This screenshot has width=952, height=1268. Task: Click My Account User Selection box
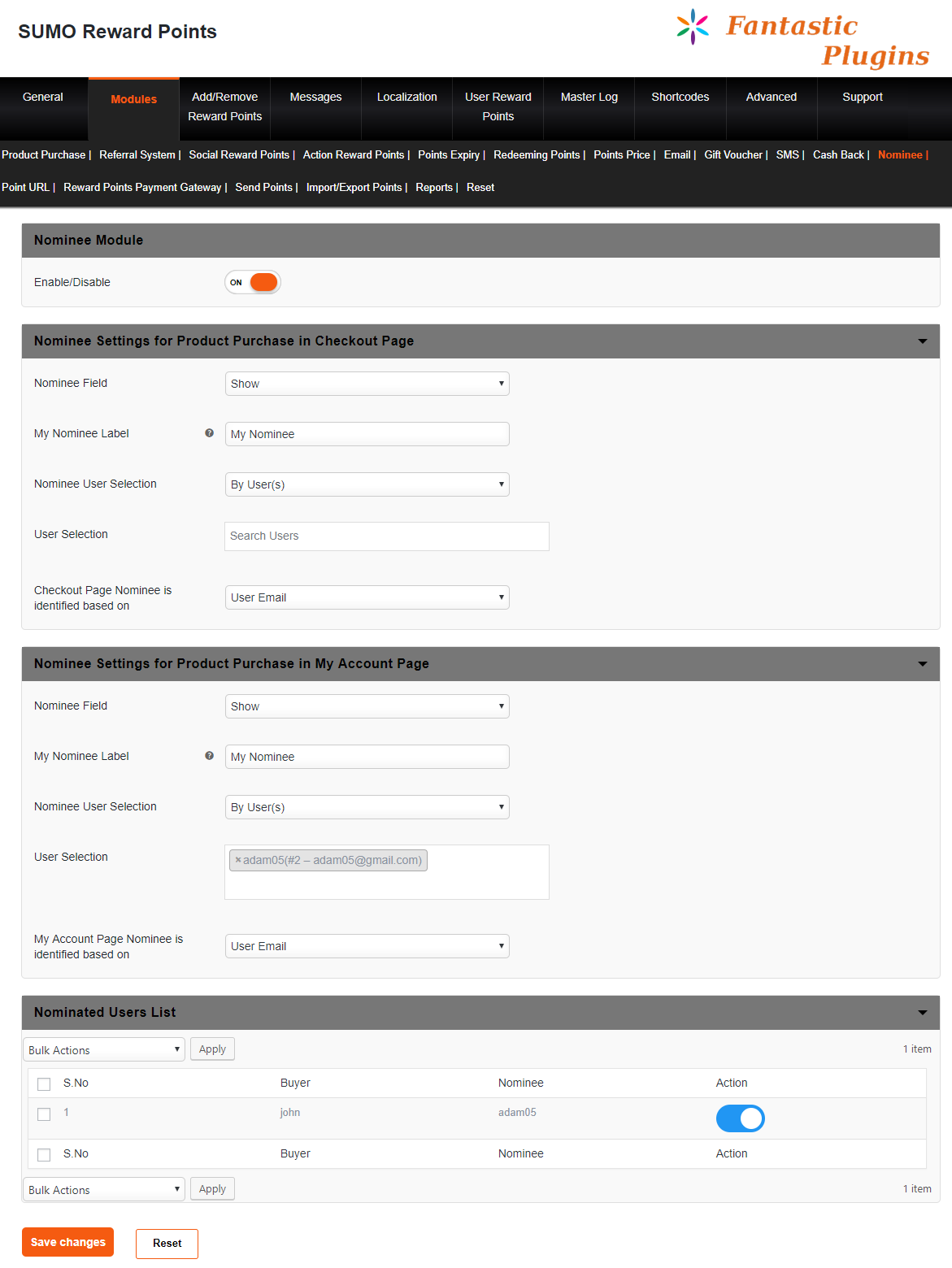387,872
